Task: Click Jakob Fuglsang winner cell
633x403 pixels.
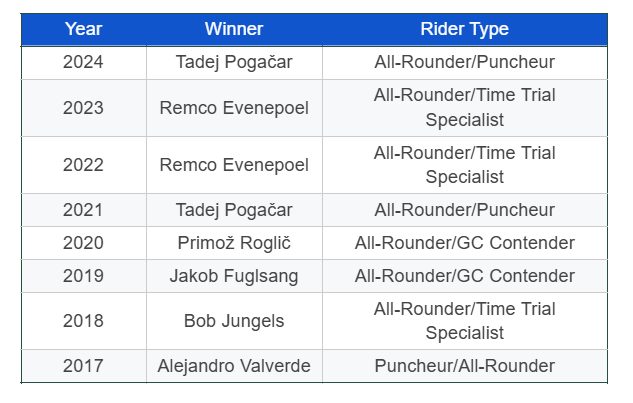Action: [x=234, y=276]
